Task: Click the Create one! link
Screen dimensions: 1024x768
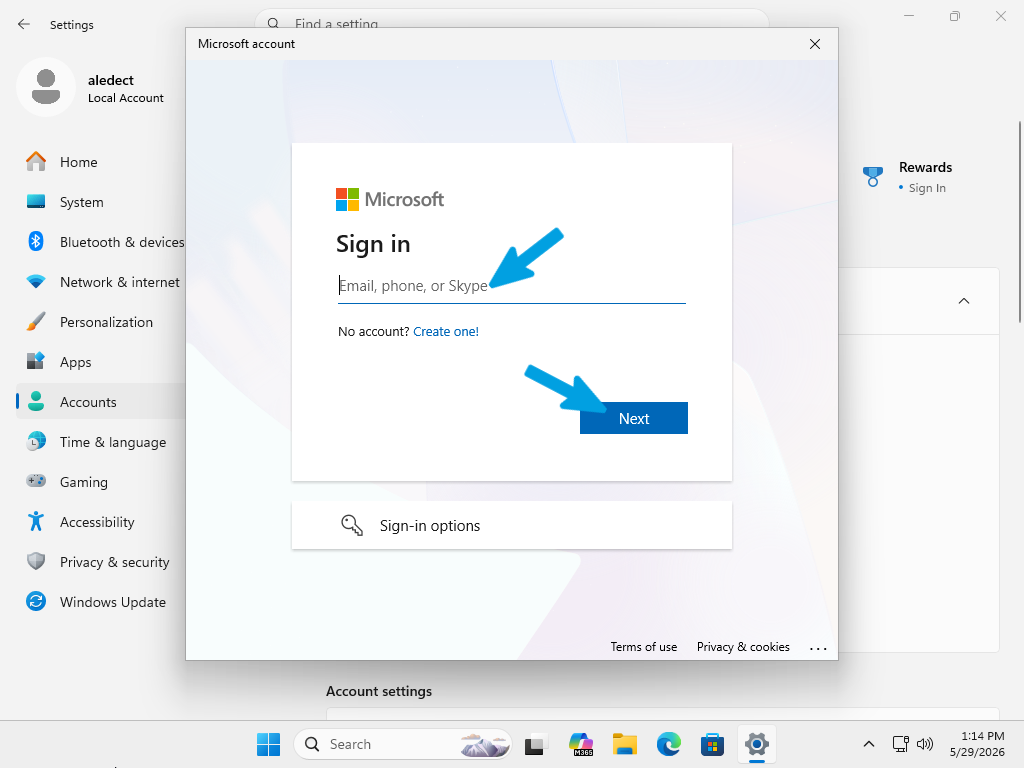Action: 446,331
